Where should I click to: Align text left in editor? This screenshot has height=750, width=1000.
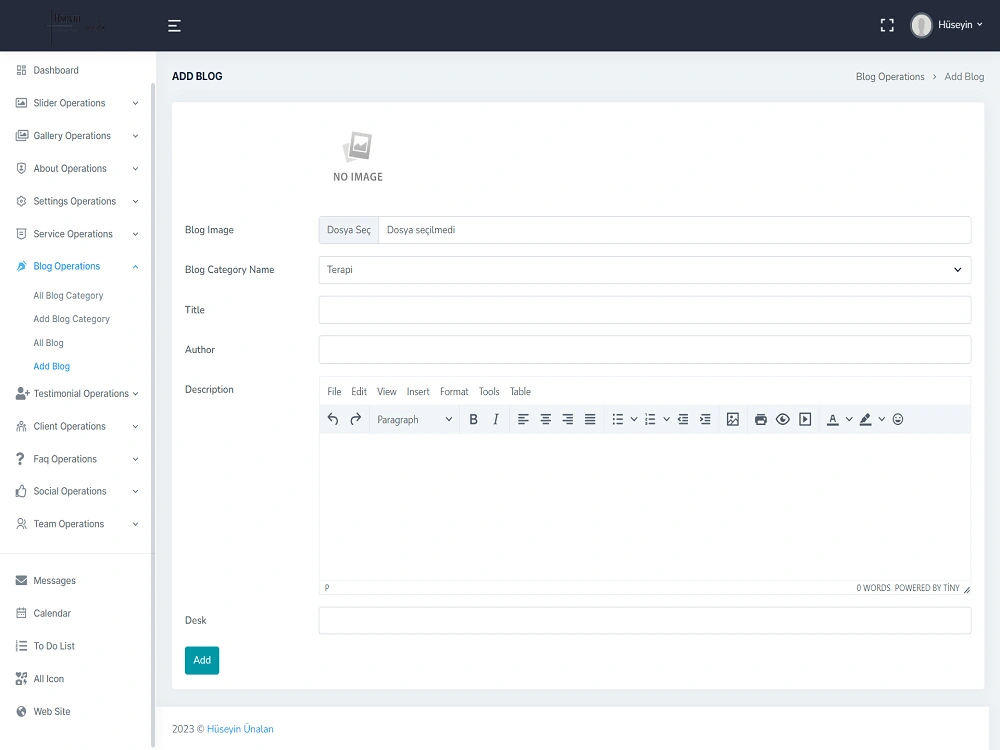pyautogui.click(x=523, y=419)
